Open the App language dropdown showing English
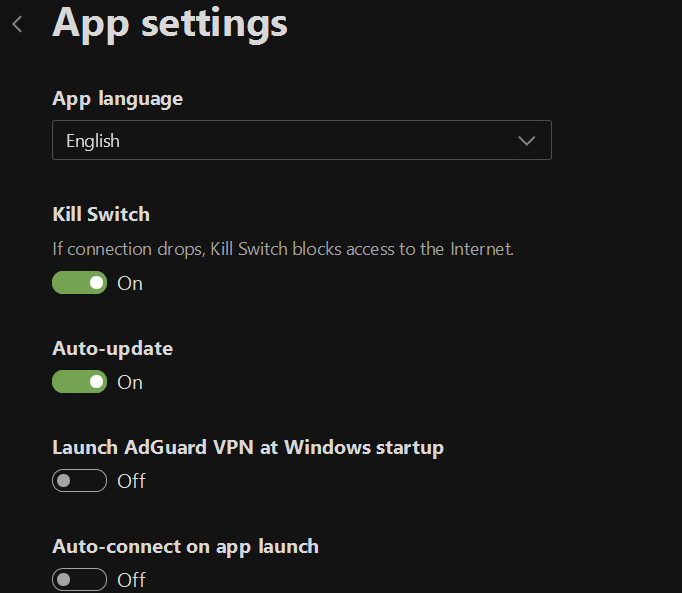Image resolution: width=682 pixels, height=593 pixels. point(302,140)
